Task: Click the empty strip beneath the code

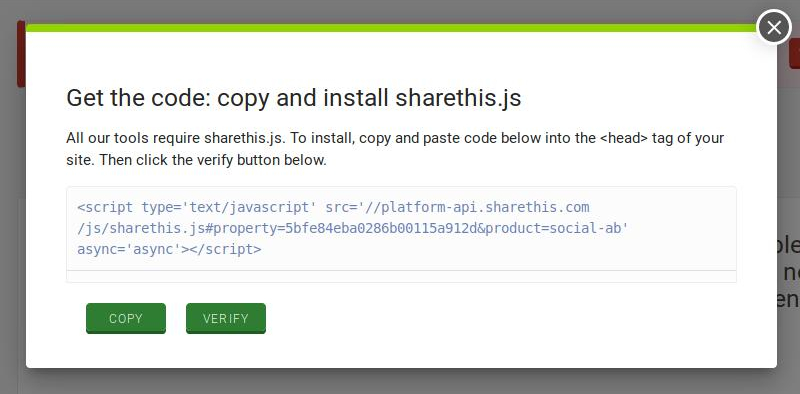Action: 401,277
